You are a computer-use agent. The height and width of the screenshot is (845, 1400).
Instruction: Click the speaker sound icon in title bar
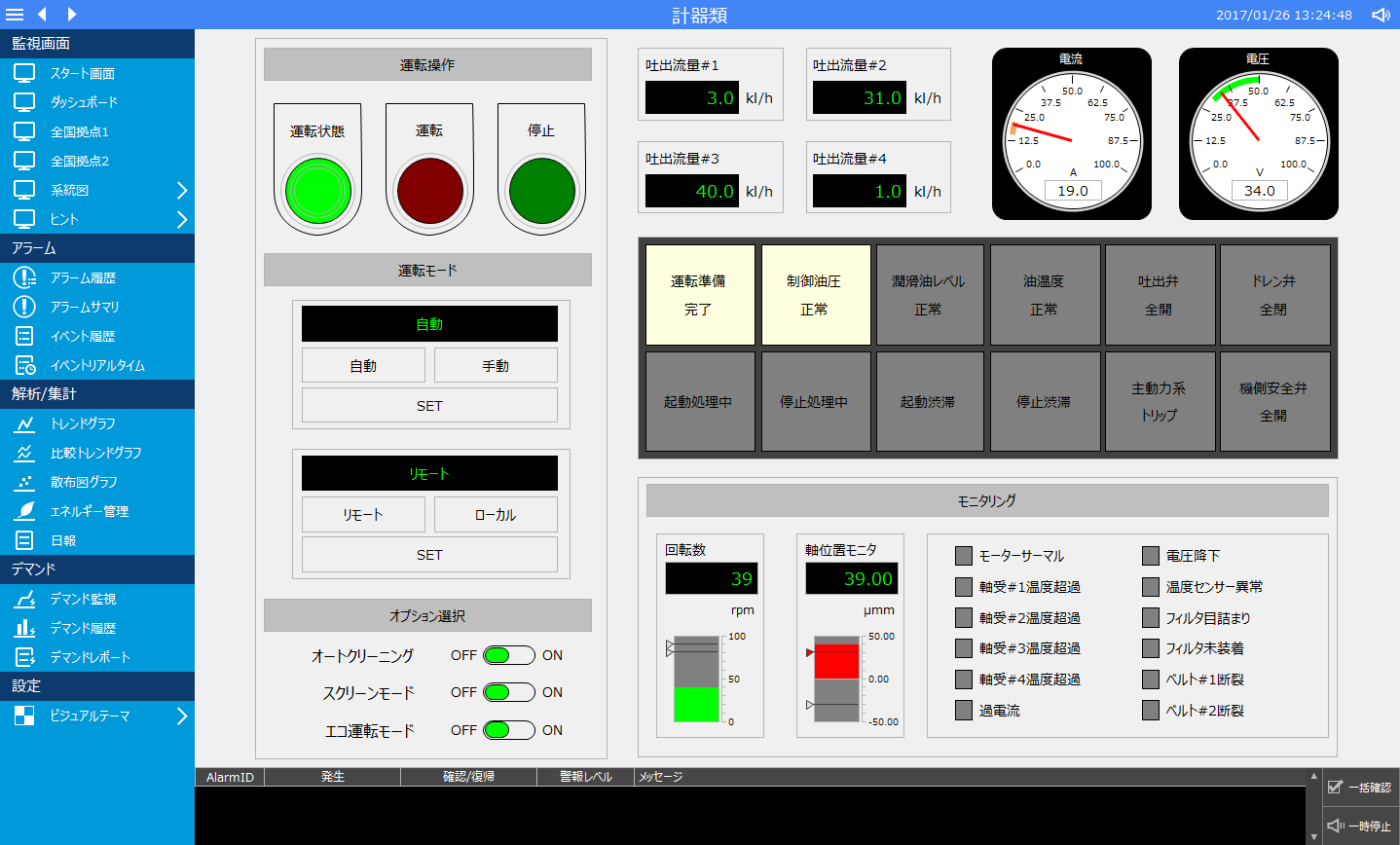tap(1381, 15)
